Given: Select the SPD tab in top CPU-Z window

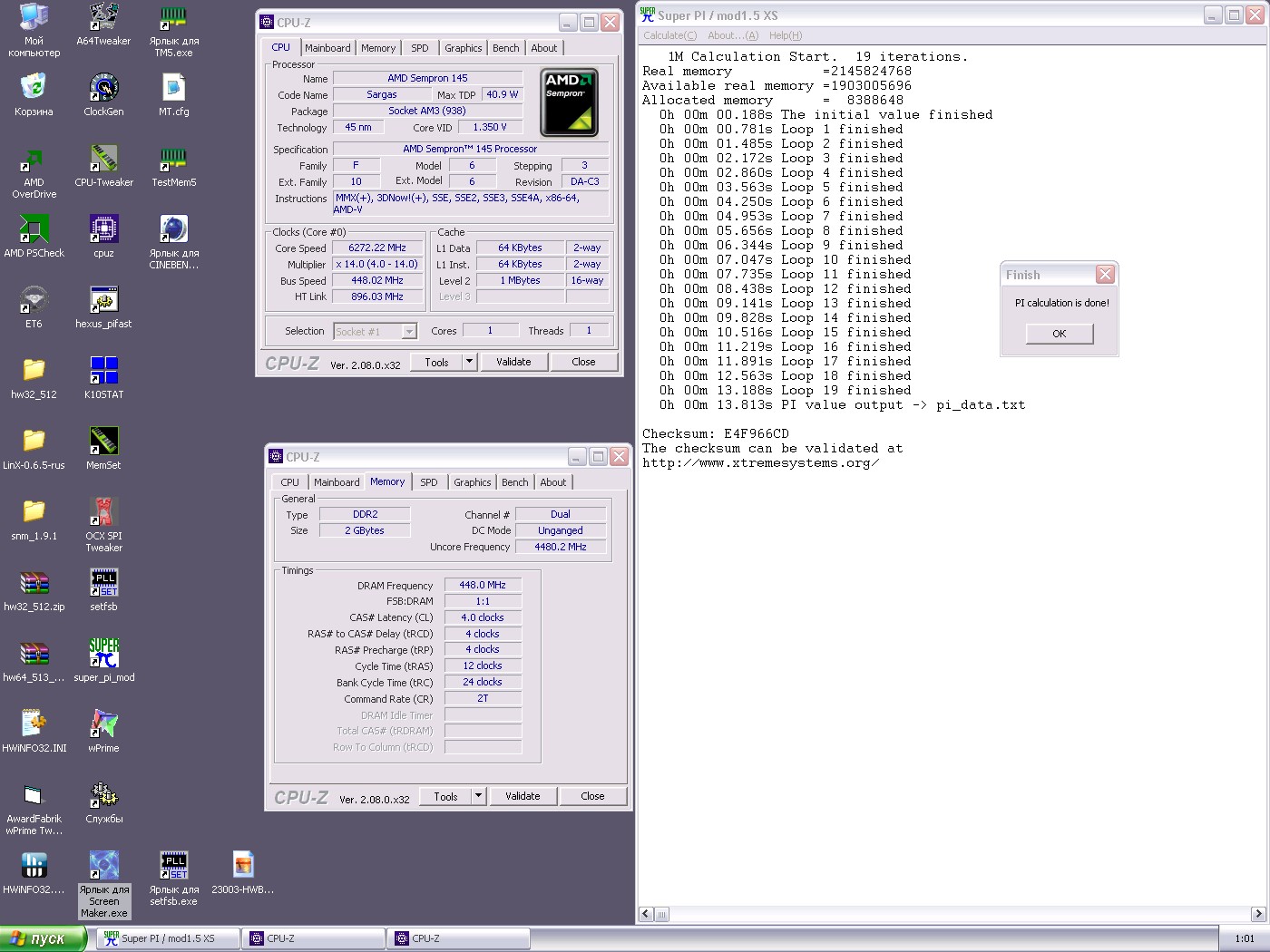Looking at the screenshot, I should pyautogui.click(x=420, y=48).
